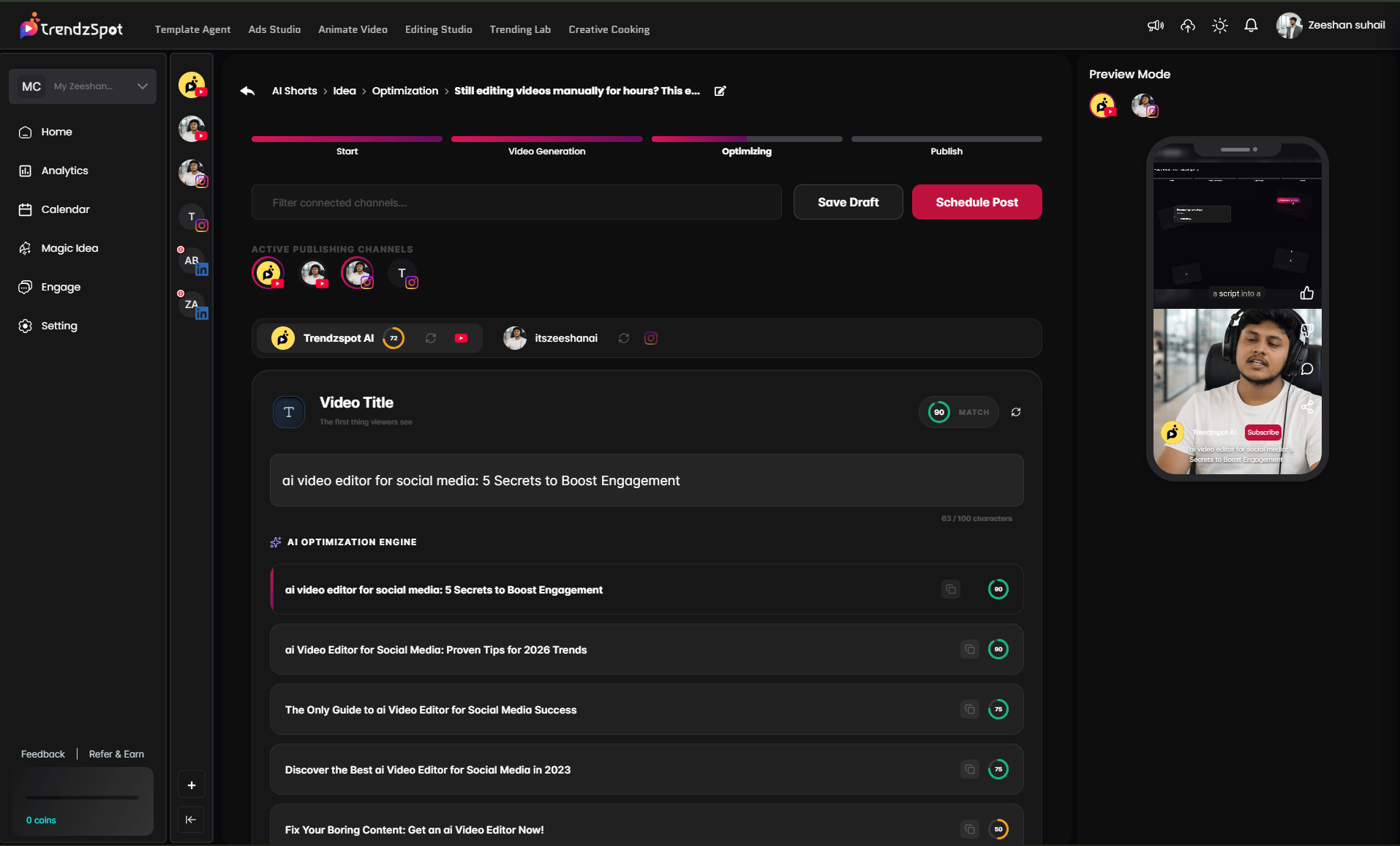Select the itszeeshanai channel tab
This screenshot has height=846, width=1400.
tap(565, 338)
